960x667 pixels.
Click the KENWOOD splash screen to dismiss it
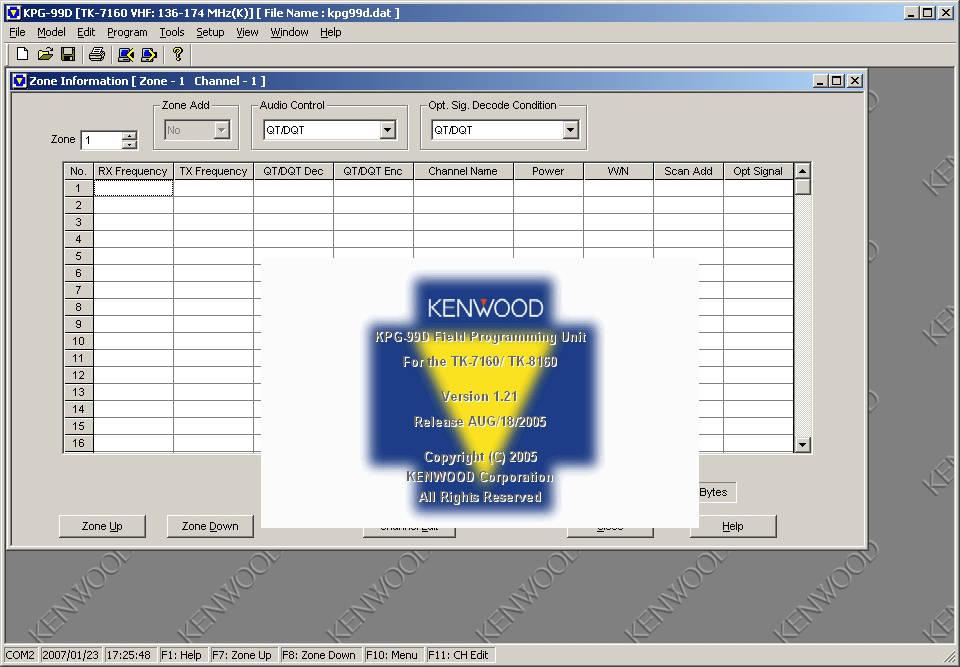(x=480, y=393)
